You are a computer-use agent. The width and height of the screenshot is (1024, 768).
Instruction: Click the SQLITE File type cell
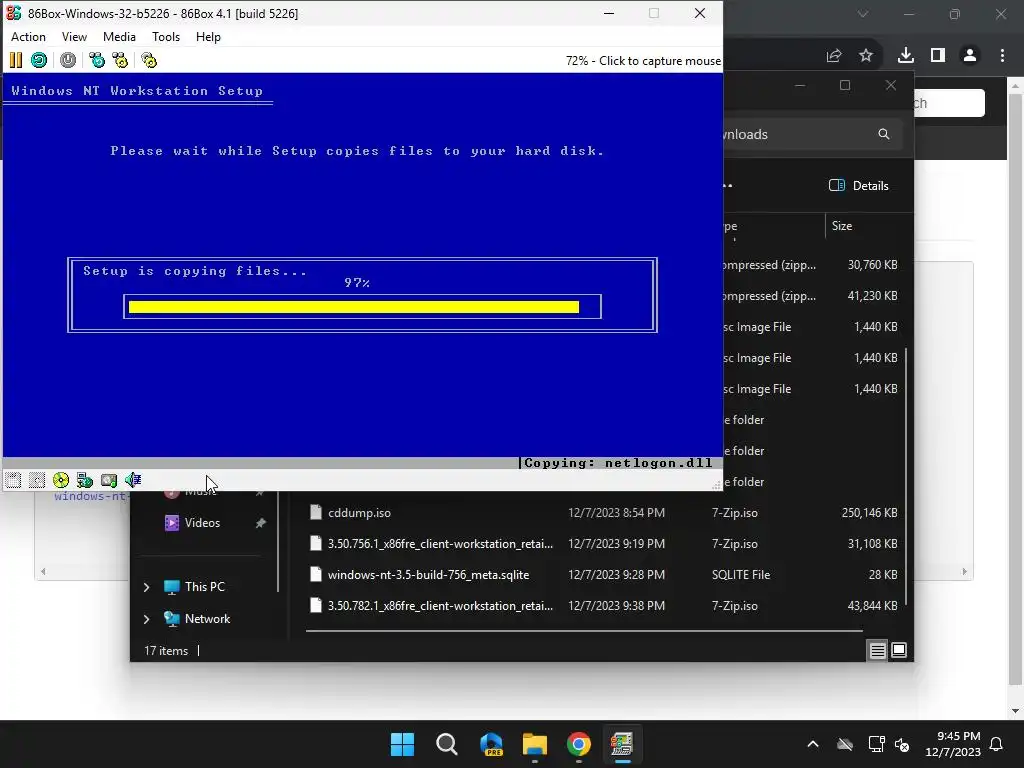[741, 575]
